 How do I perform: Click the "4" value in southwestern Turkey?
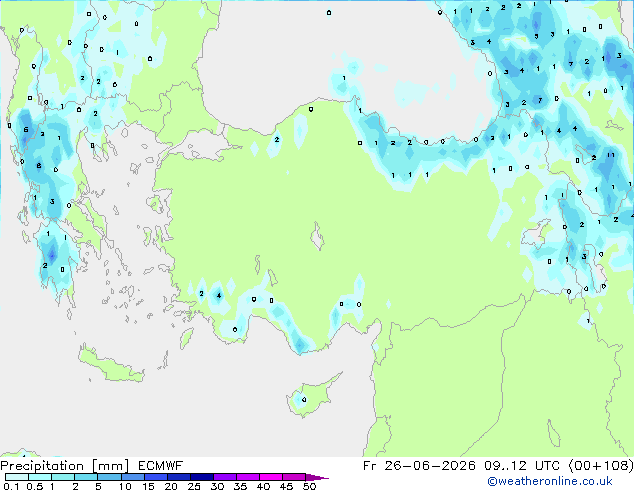tap(219, 295)
